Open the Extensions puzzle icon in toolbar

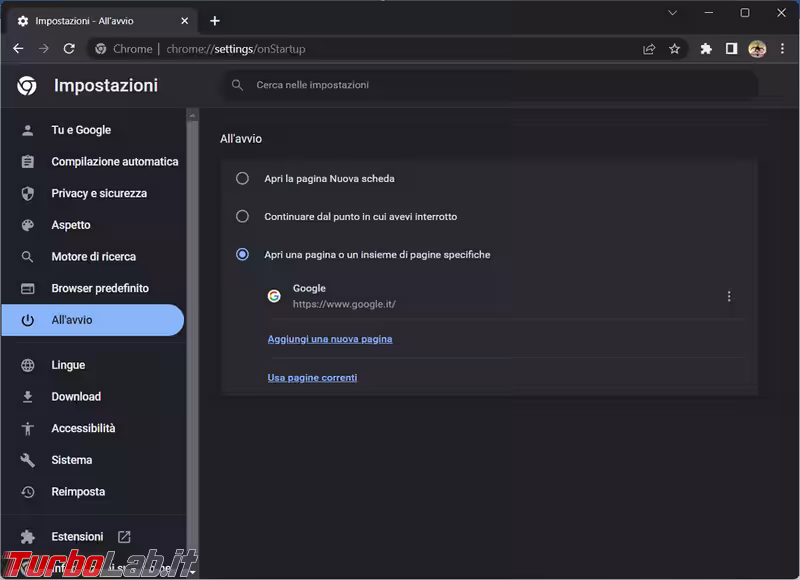click(x=706, y=48)
